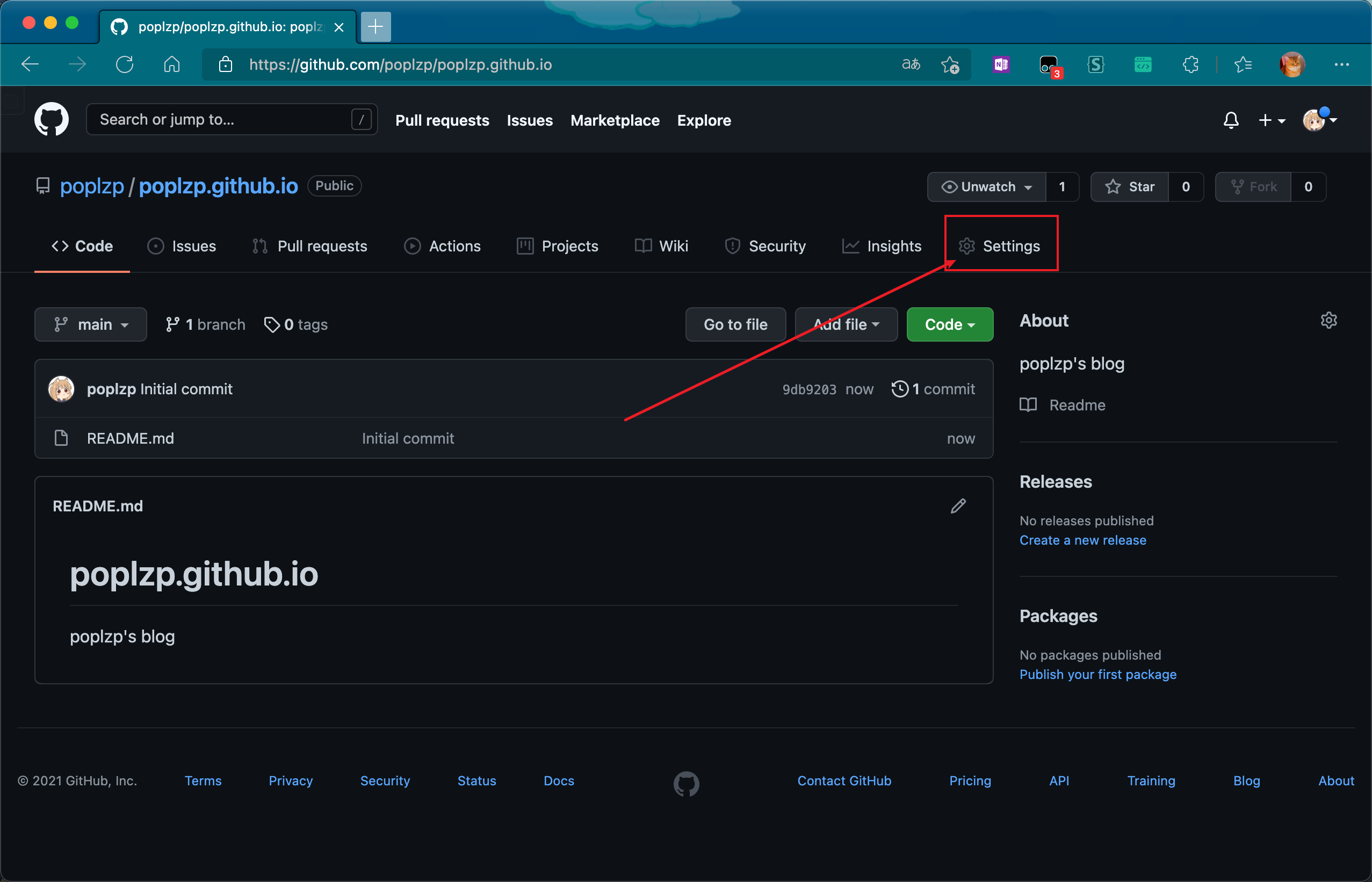Screen dimensions: 1372x882
Task: Open the repository Security tab
Action: pyautogui.click(x=765, y=246)
